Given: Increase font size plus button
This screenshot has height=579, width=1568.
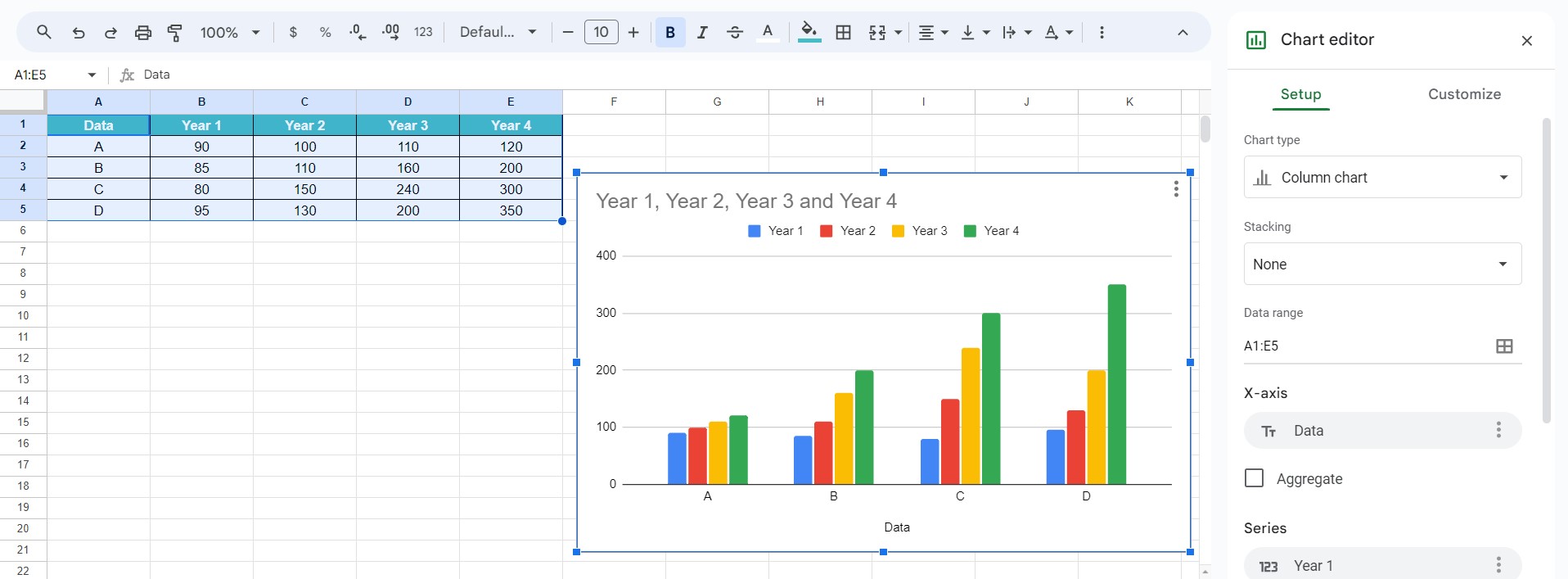Looking at the screenshot, I should 633,33.
